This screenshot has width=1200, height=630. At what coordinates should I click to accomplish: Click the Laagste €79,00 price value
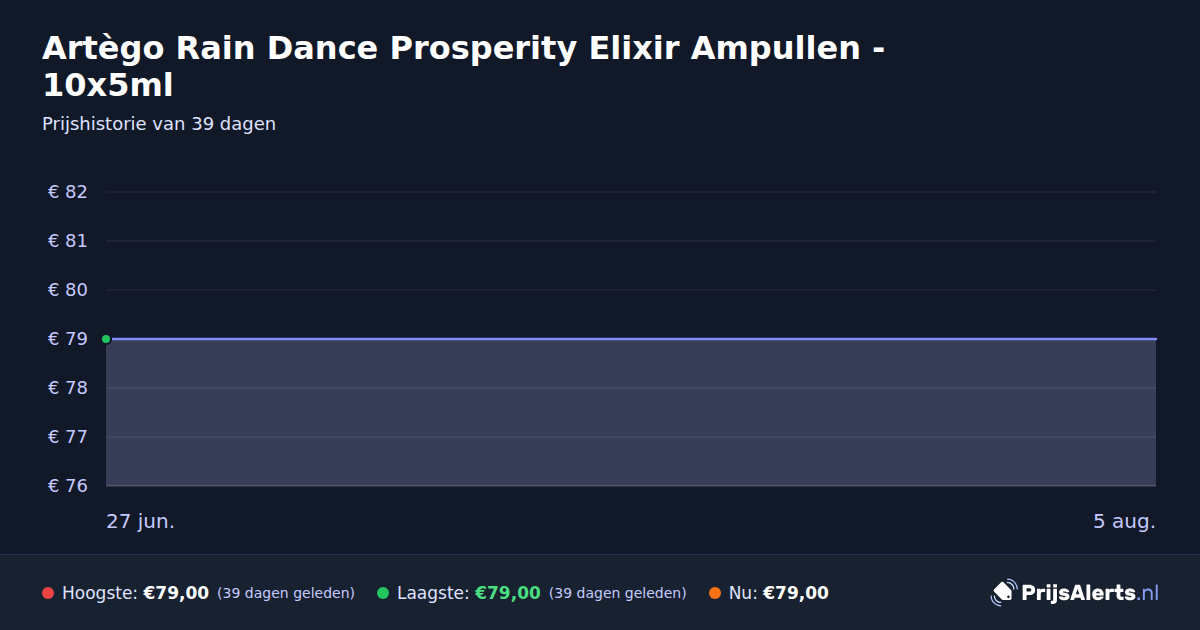(x=508, y=593)
